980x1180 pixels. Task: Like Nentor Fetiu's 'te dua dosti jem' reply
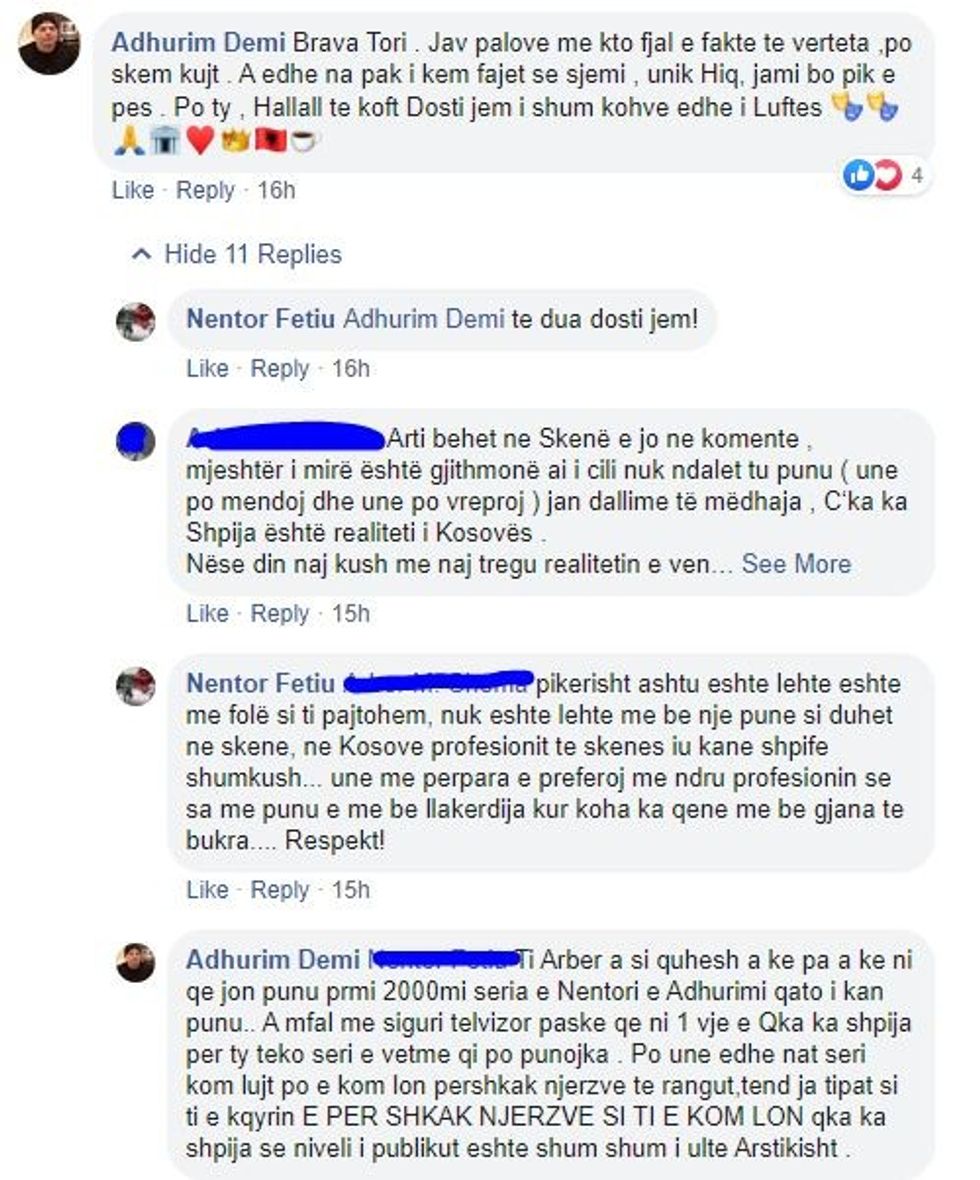click(x=207, y=368)
